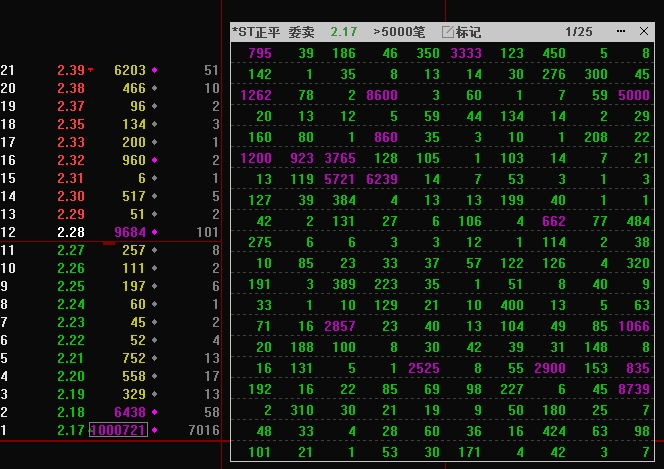Click the 662 order cell in the popup
The image size is (664, 469).
554,221
